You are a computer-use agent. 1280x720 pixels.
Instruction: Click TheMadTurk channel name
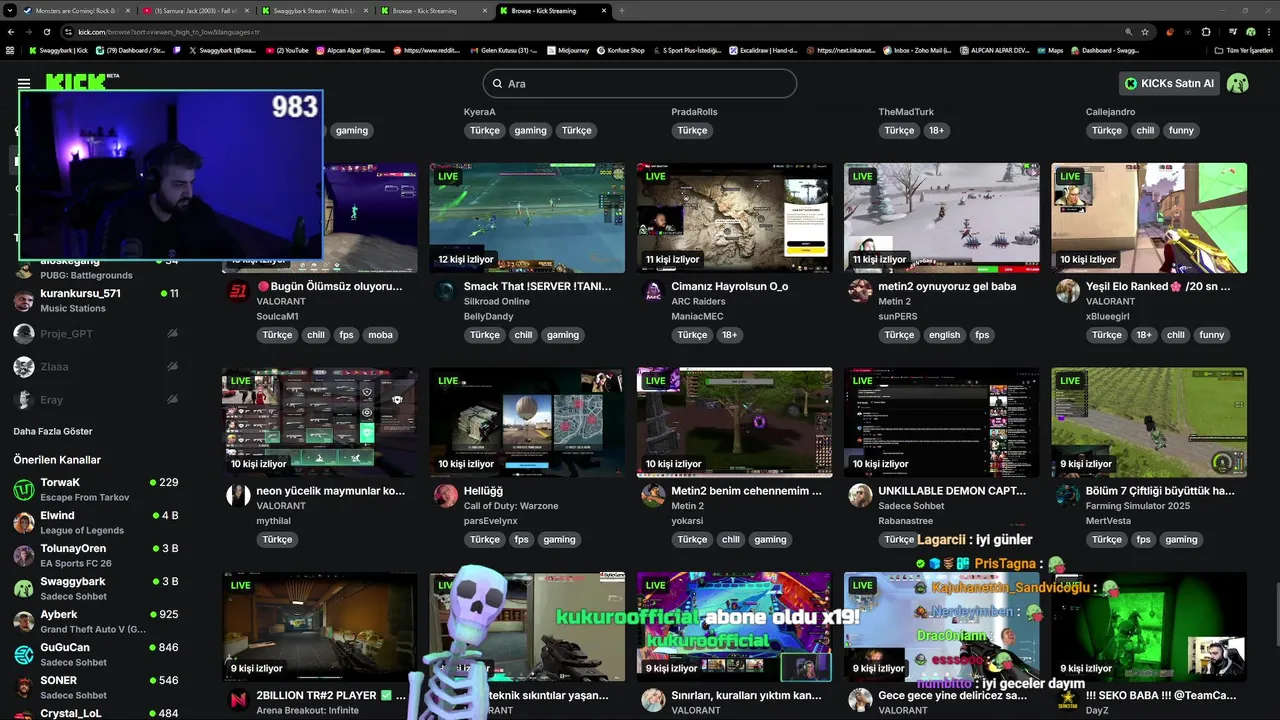click(x=906, y=112)
